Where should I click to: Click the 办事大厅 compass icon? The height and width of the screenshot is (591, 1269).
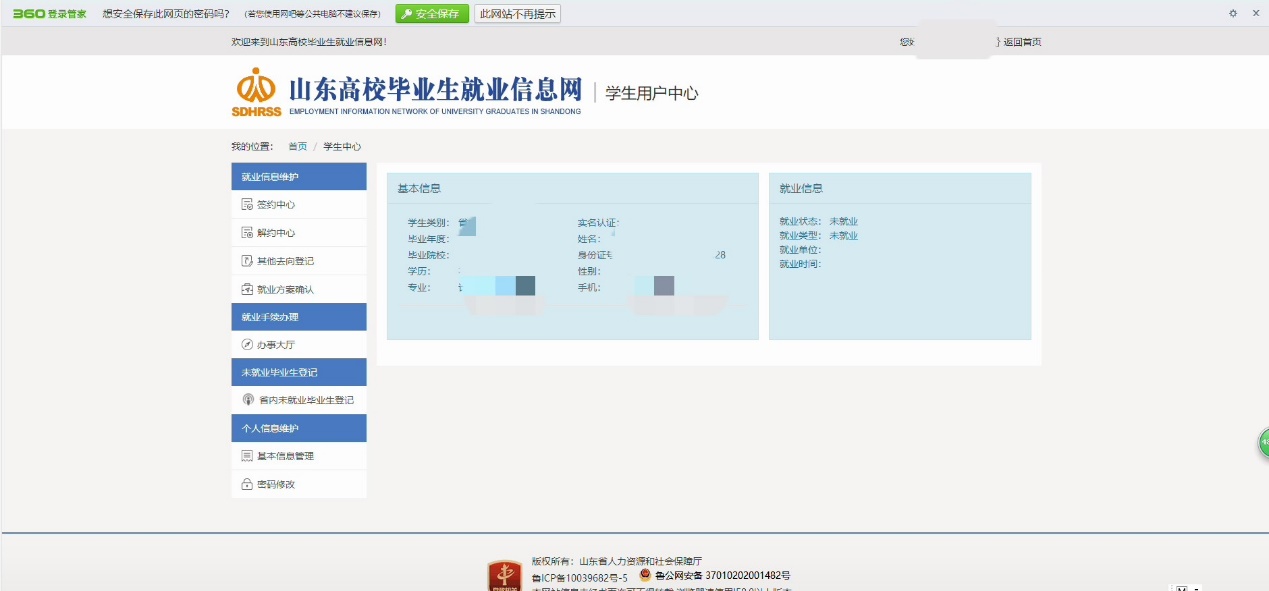tap(247, 345)
